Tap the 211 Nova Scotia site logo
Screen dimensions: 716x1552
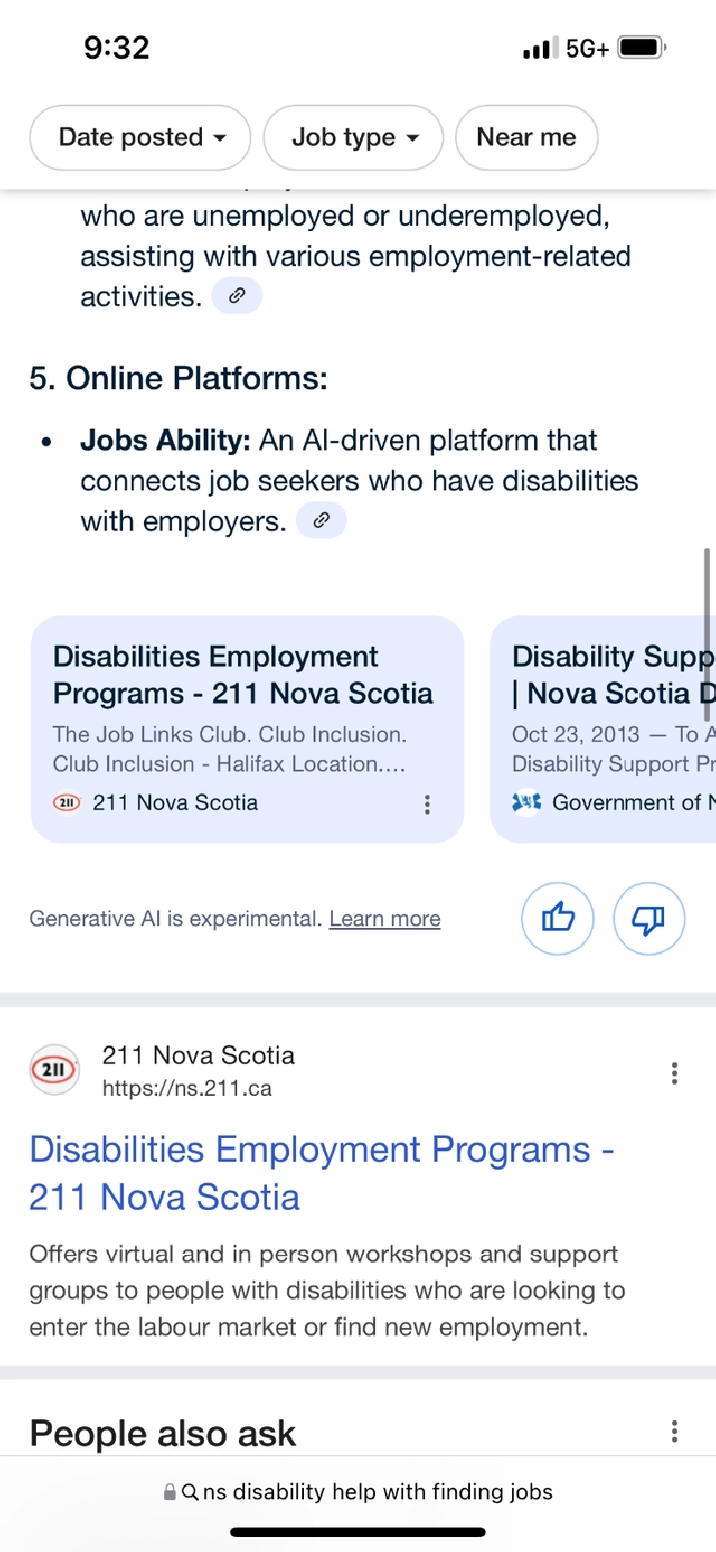55,1070
